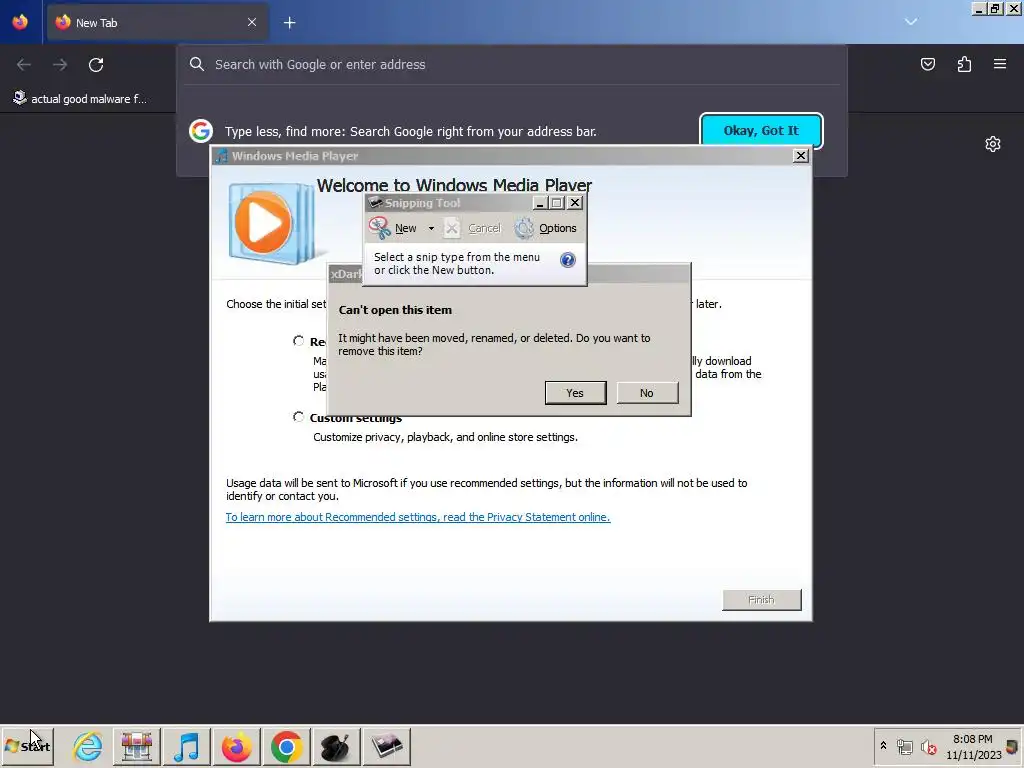Go back in Firefox
This screenshot has height=768, width=1024.
(24, 65)
